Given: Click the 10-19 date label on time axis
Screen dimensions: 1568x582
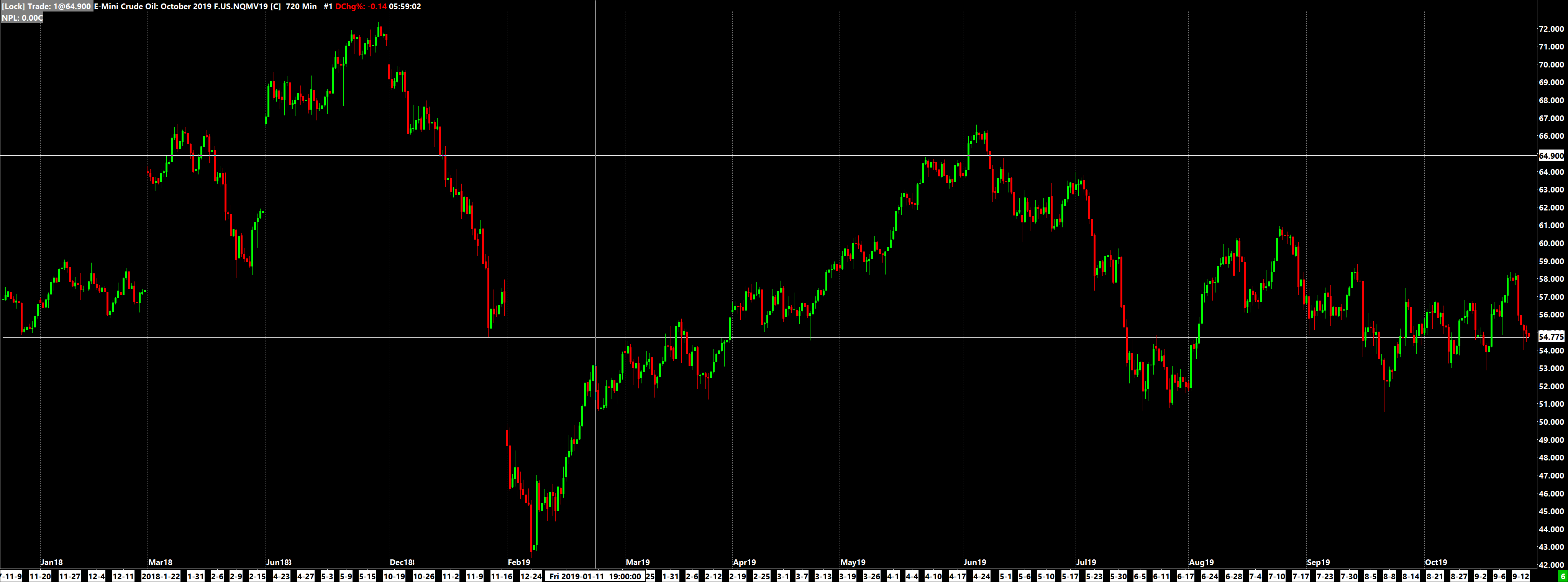Looking at the screenshot, I should [394, 576].
